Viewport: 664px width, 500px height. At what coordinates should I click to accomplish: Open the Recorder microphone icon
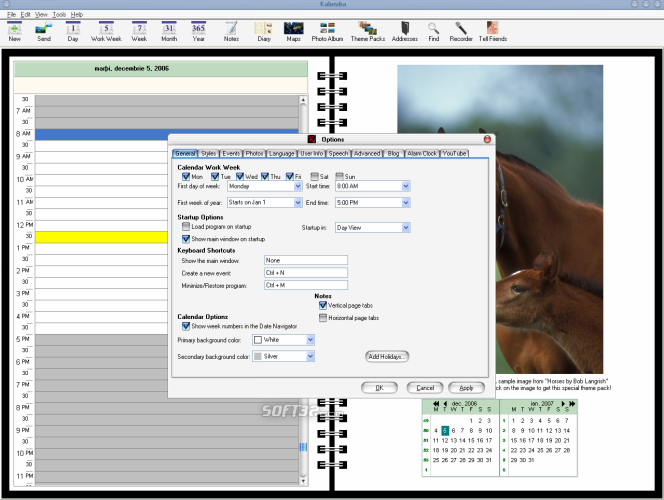coord(461,30)
